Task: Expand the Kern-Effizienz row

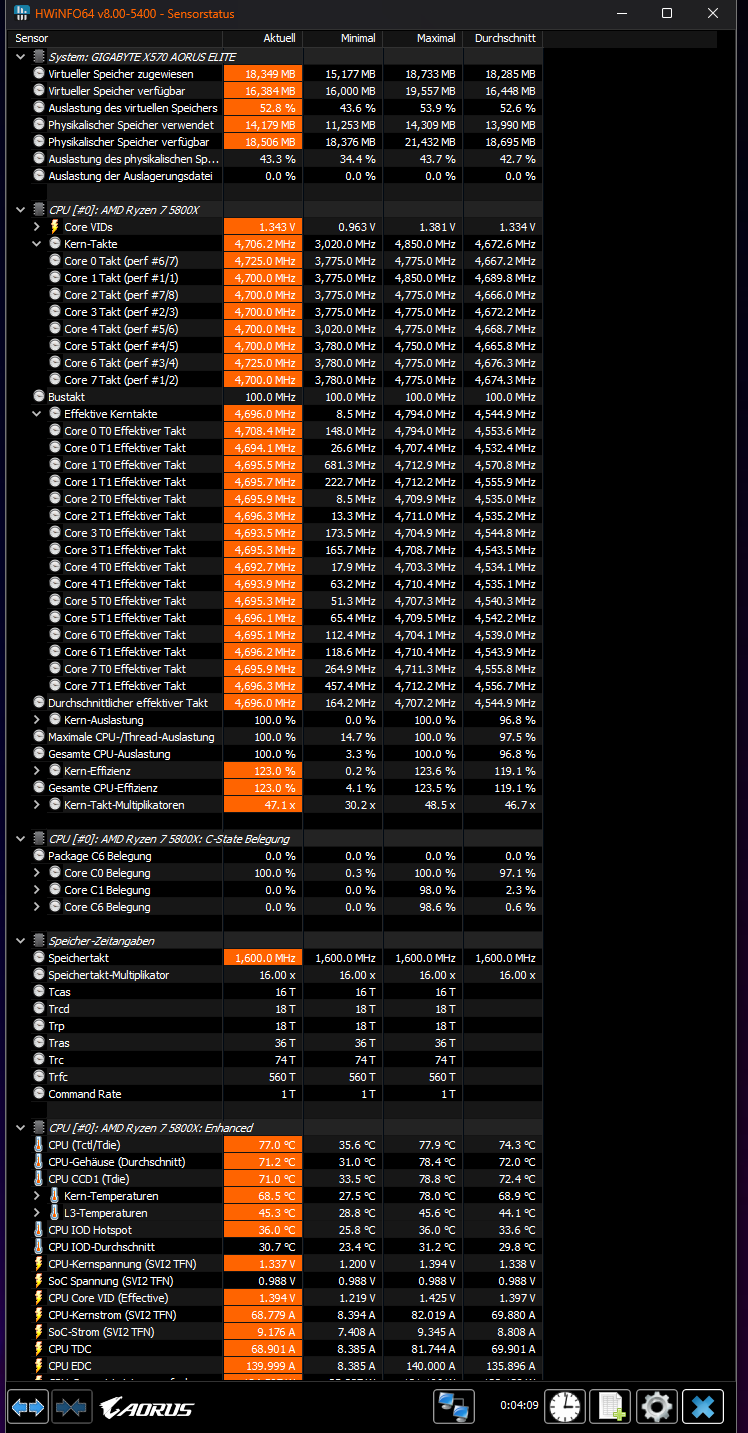Action: tap(38, 771)
